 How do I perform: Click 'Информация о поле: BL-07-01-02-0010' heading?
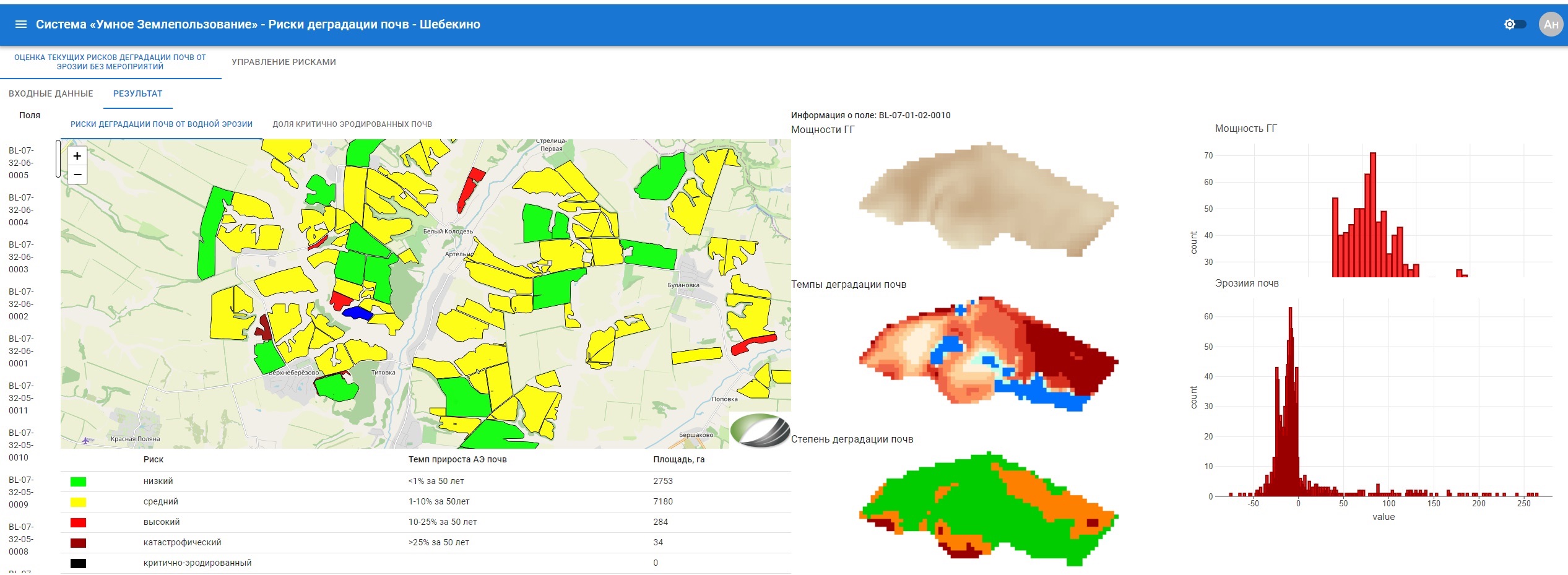[x=870, y=115]
